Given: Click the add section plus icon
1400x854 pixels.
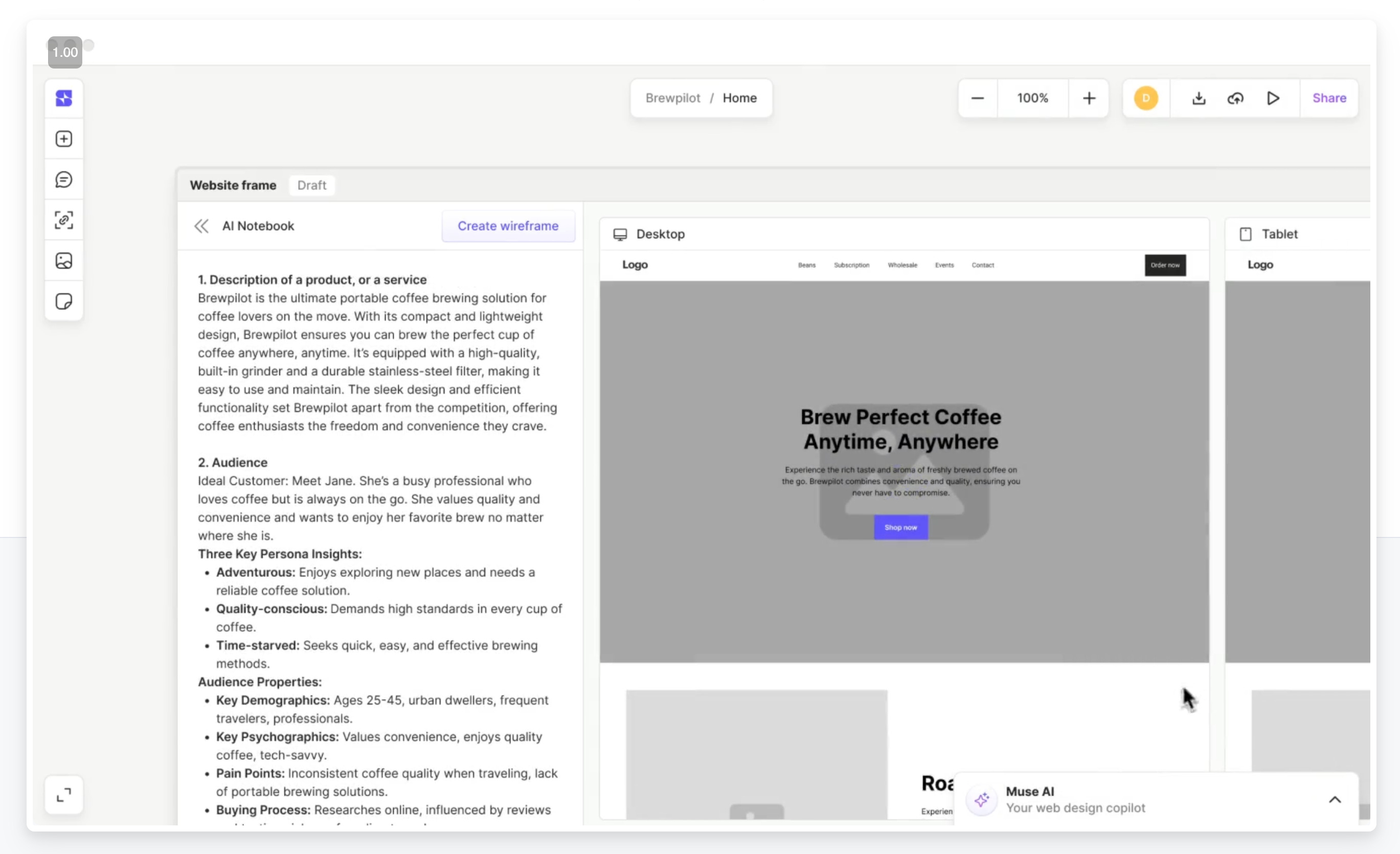Looking at the screenshot, I should point(63,139).
